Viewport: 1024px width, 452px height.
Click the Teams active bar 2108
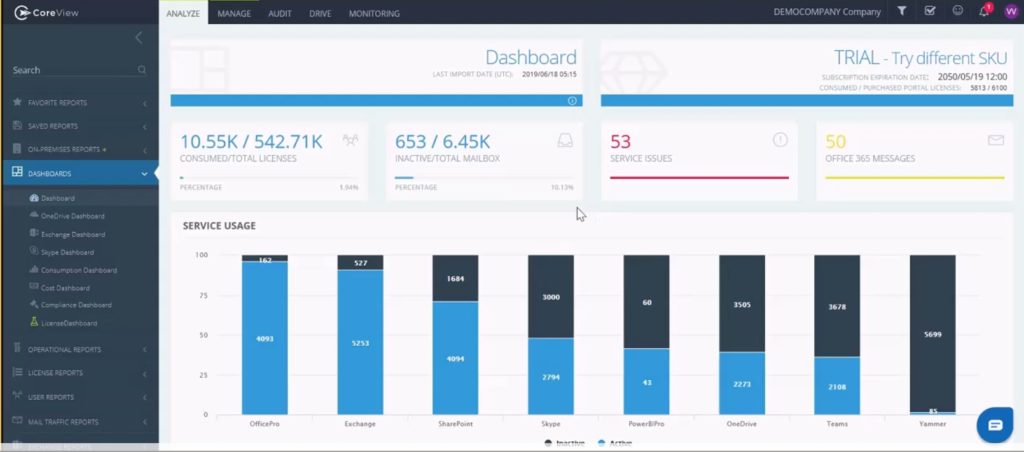coord(837,386)
